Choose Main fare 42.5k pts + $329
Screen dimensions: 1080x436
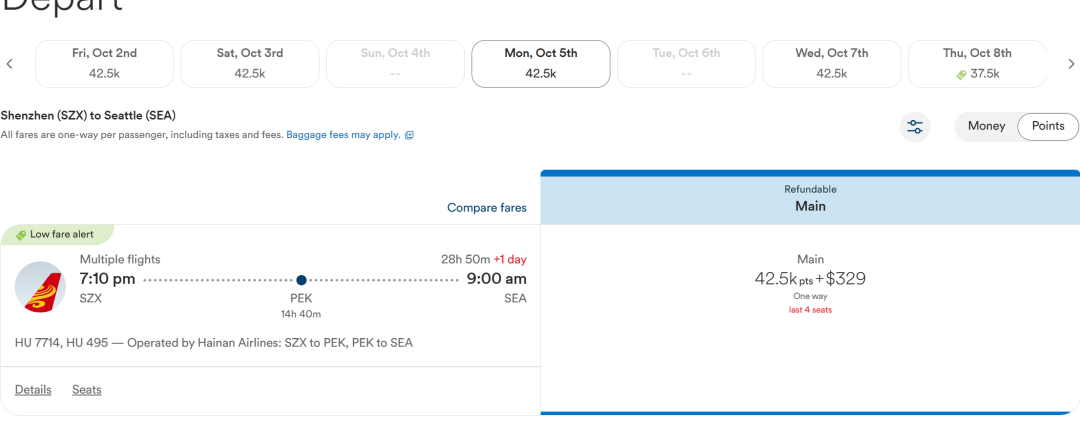tap(810, 284)
